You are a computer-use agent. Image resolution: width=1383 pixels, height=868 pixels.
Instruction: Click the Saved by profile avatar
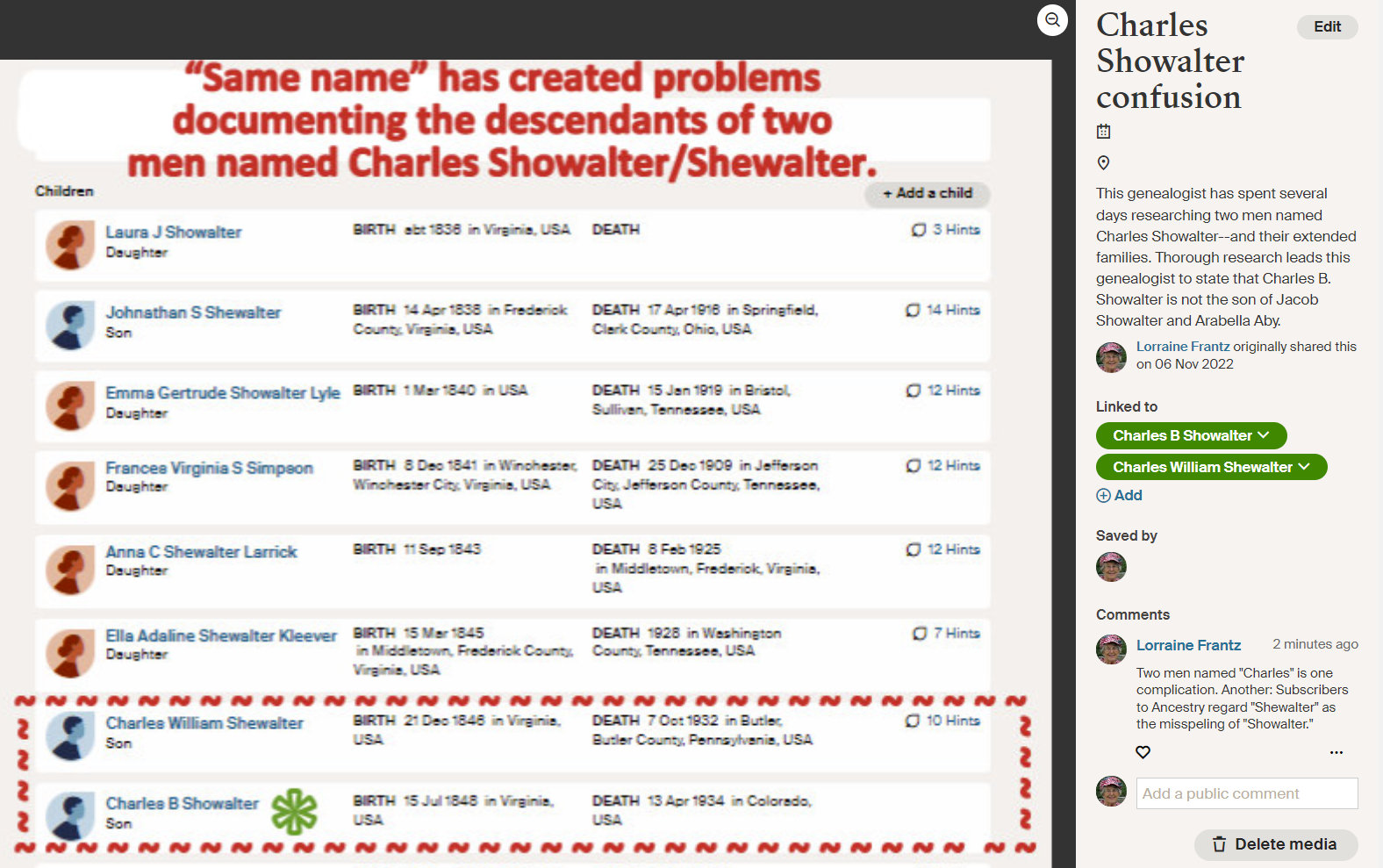point(1111,567)
